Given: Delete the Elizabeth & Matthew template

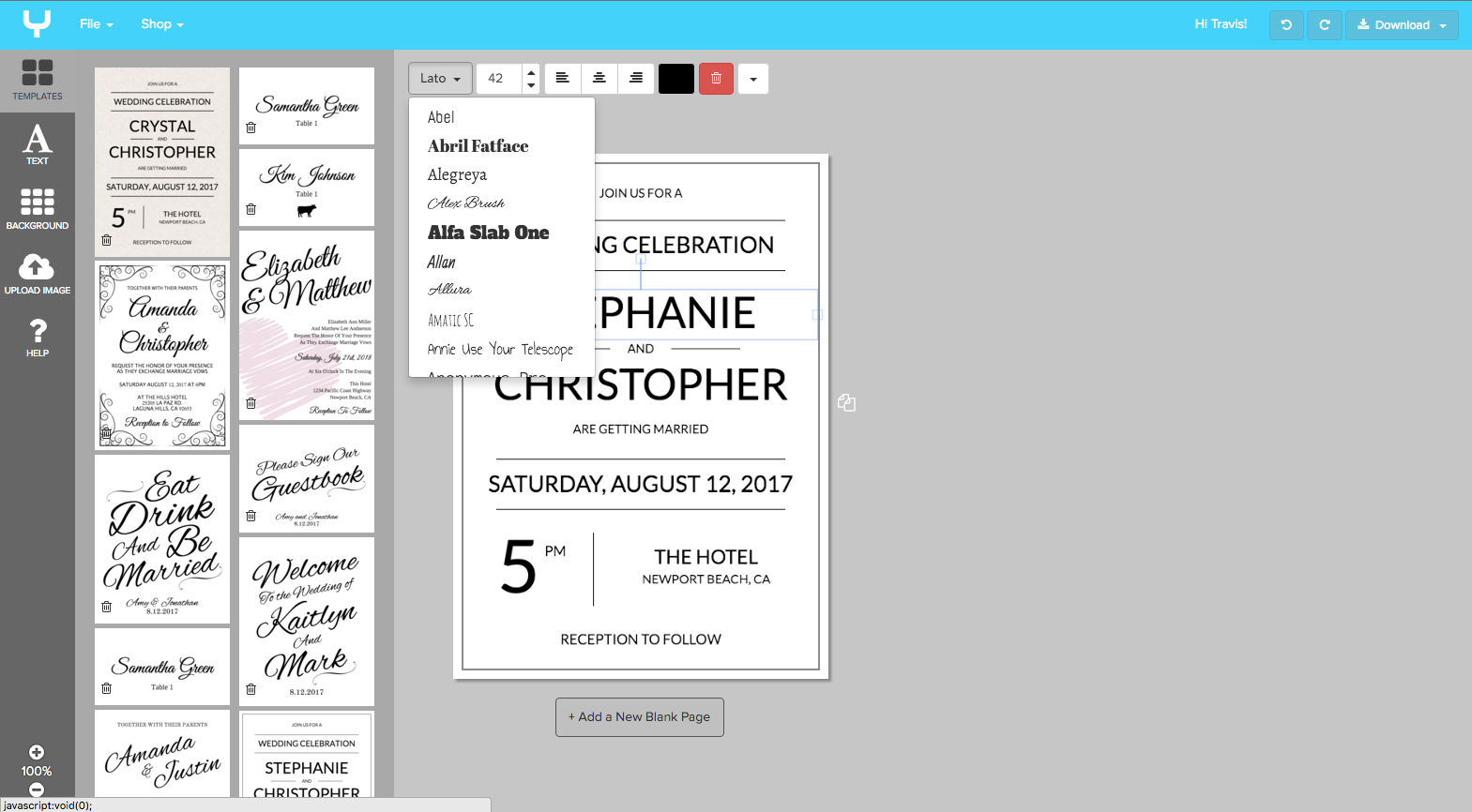Looking at the screenshot, I should (250, 403).
